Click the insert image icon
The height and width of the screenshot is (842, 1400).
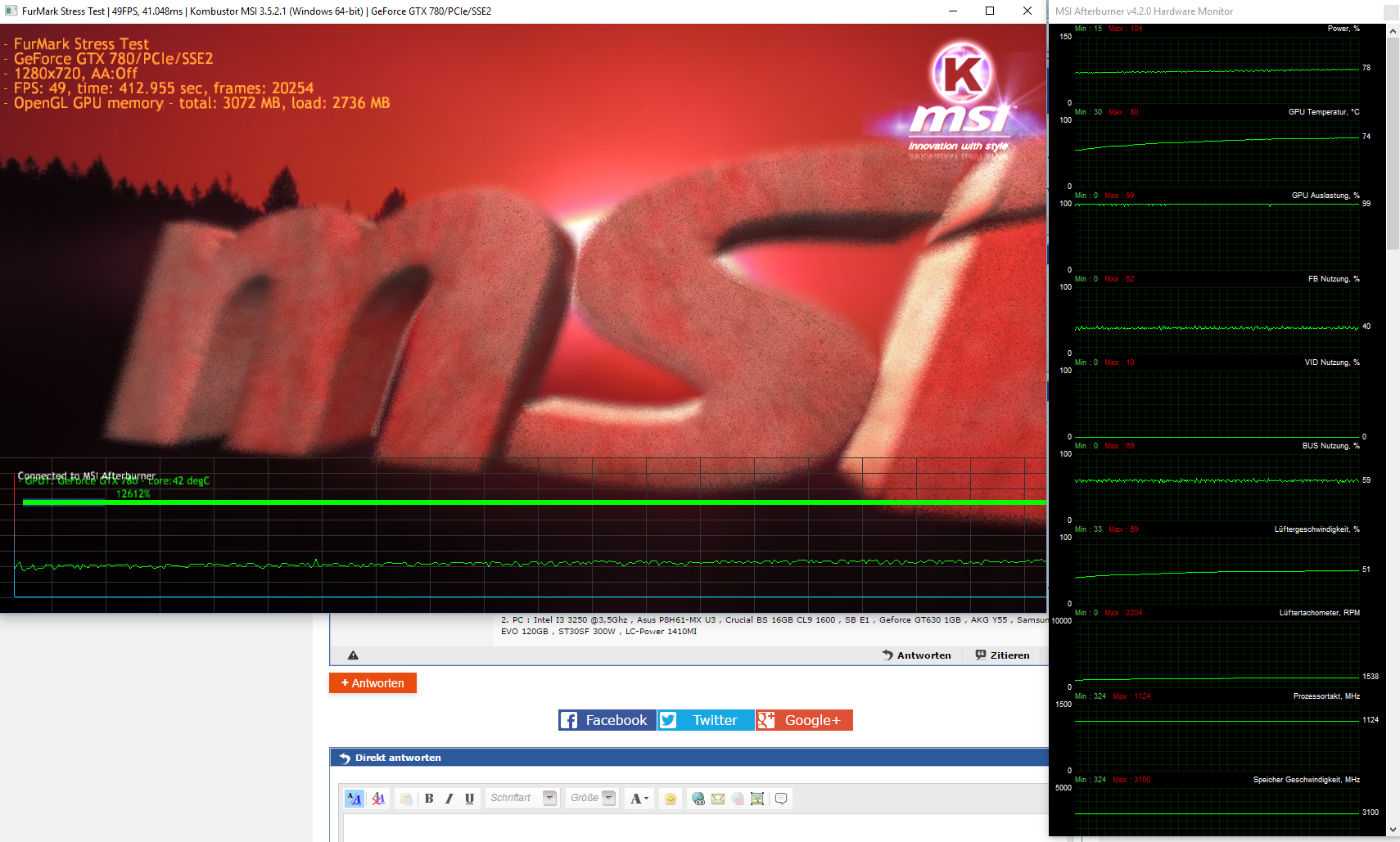click(757, 799)
